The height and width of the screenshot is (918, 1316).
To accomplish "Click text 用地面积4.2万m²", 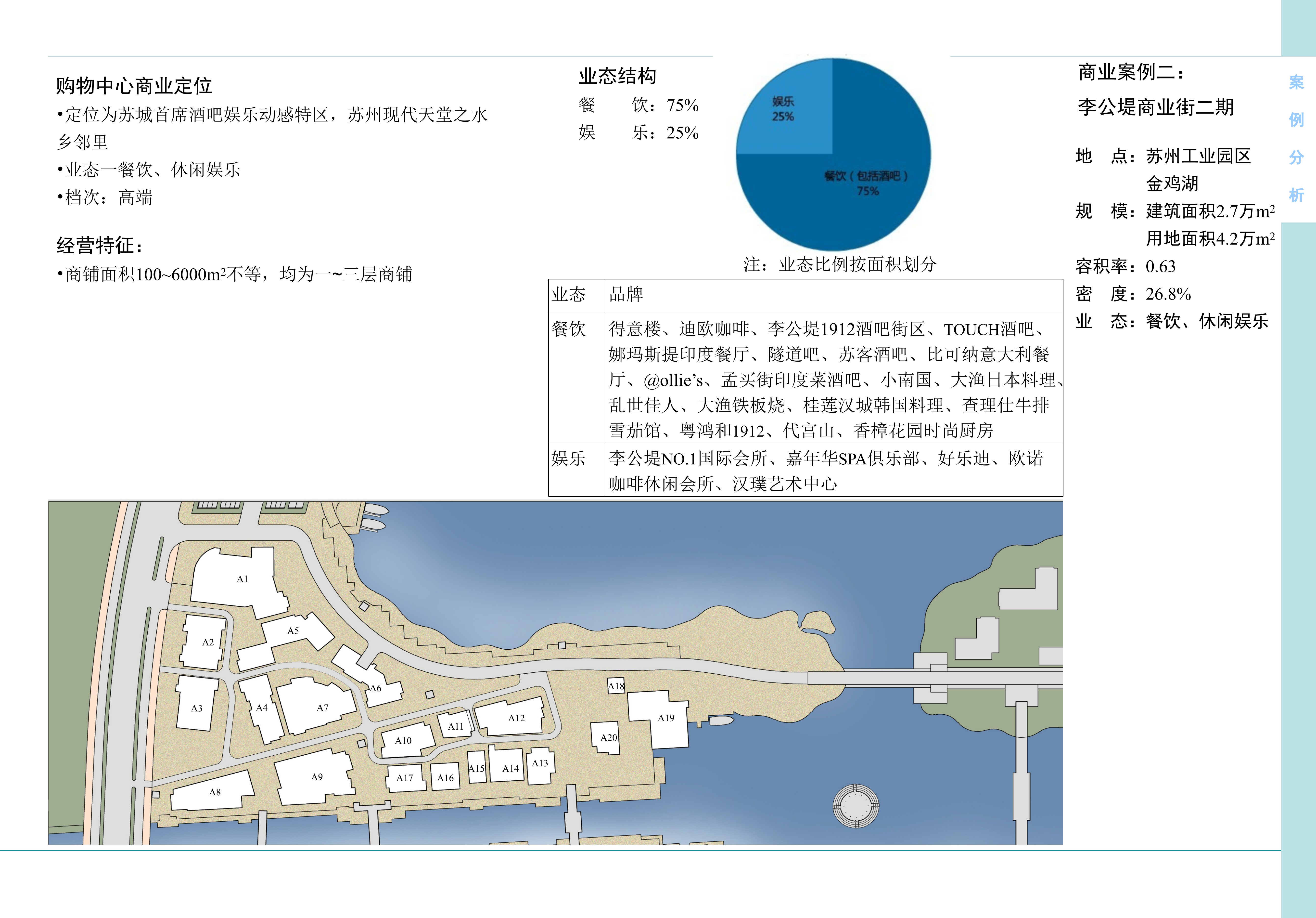I will pos(1211,238).
